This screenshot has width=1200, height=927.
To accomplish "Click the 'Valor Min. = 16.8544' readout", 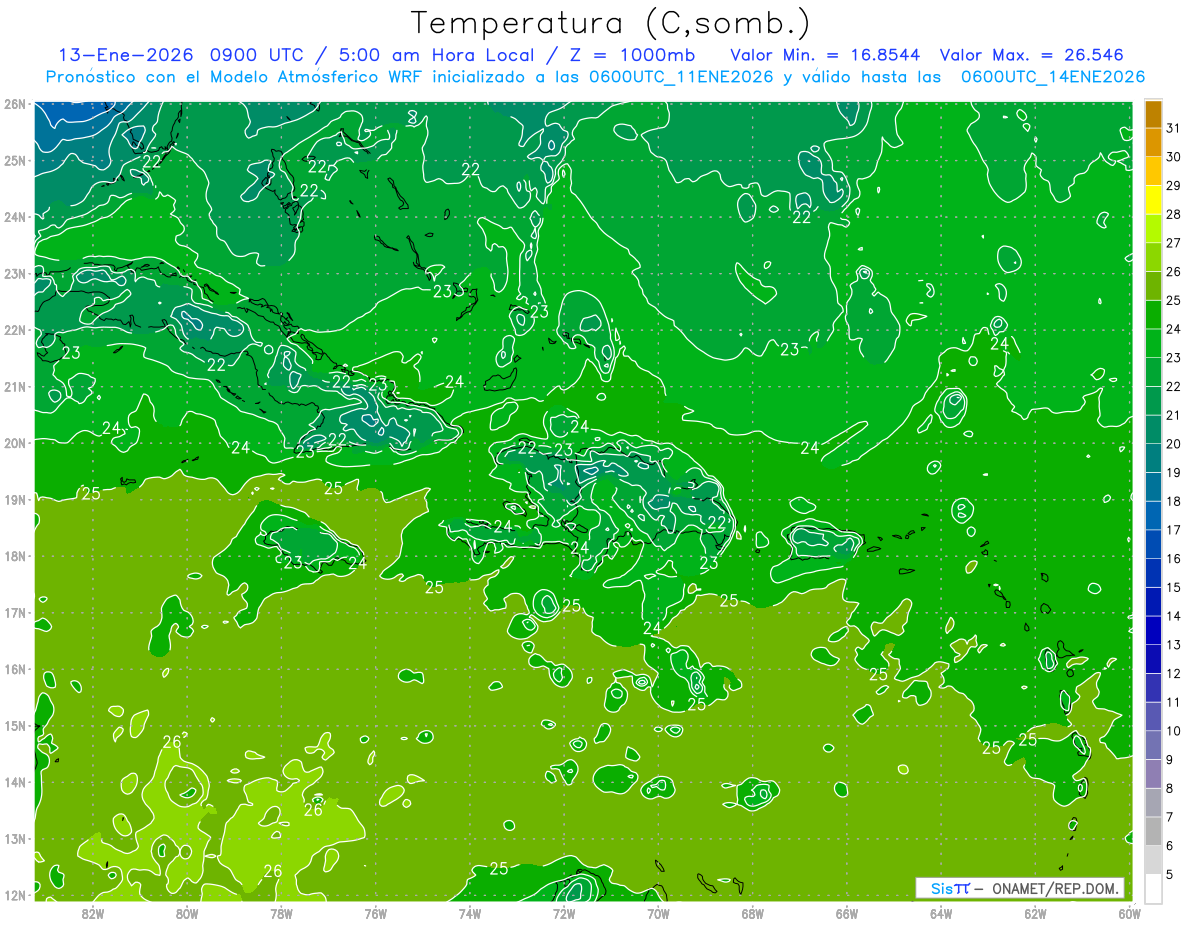I will 825,55.
